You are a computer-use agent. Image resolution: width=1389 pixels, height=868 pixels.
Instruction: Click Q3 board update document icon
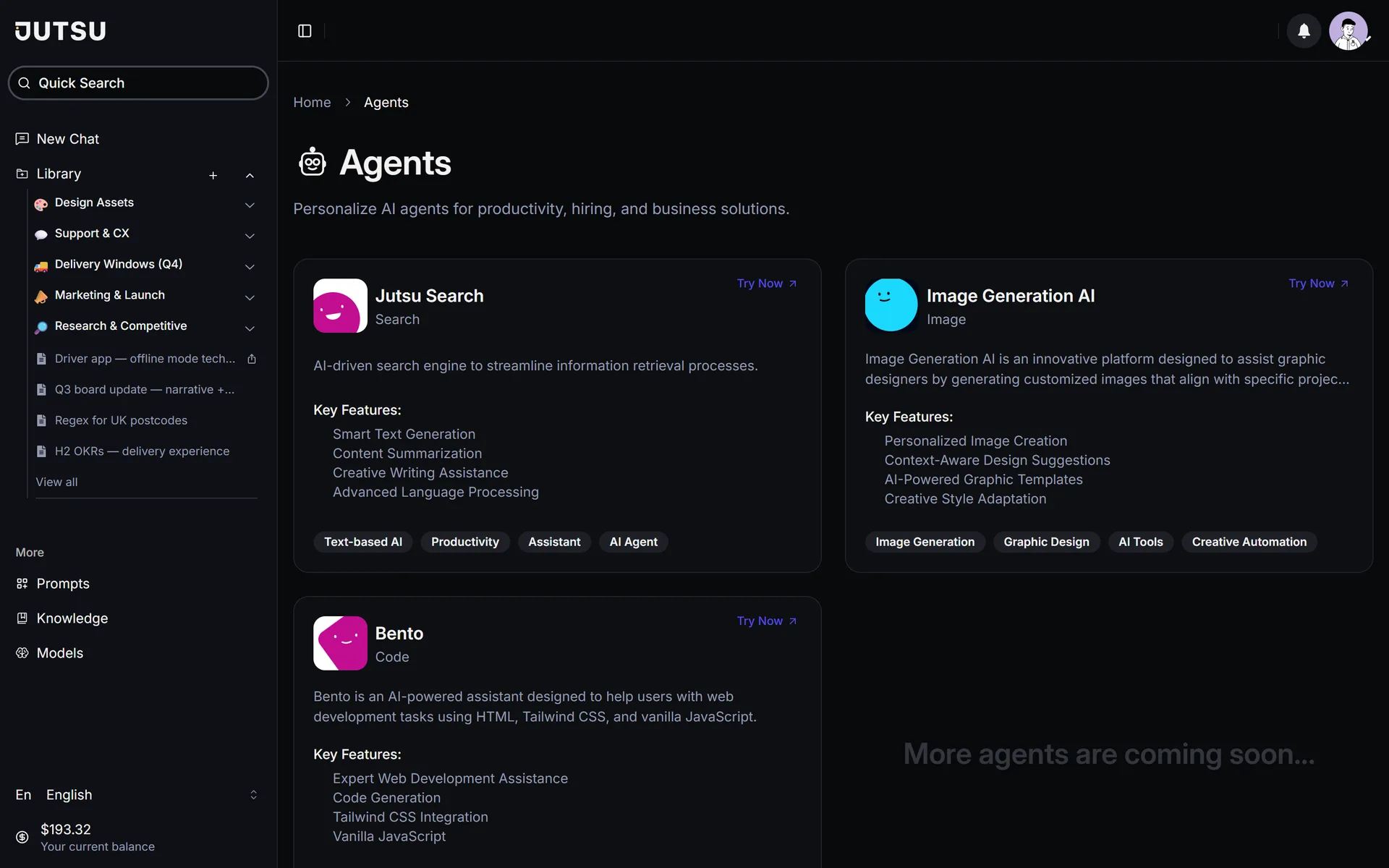point(41,390)
